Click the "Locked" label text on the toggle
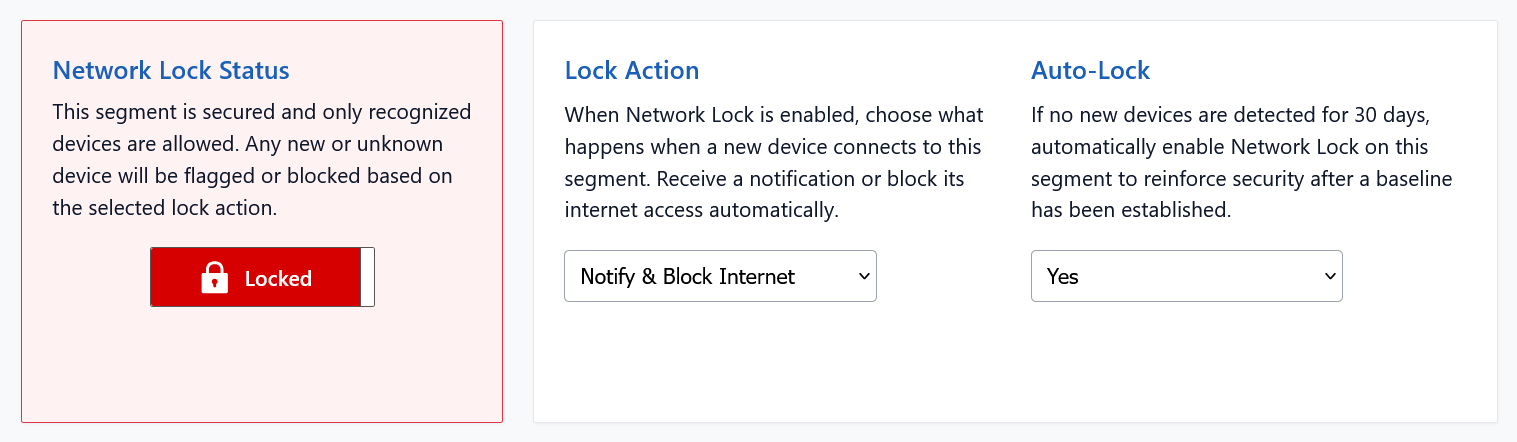Viewport: 1517px width, 442px height. (x=278, y=279)
